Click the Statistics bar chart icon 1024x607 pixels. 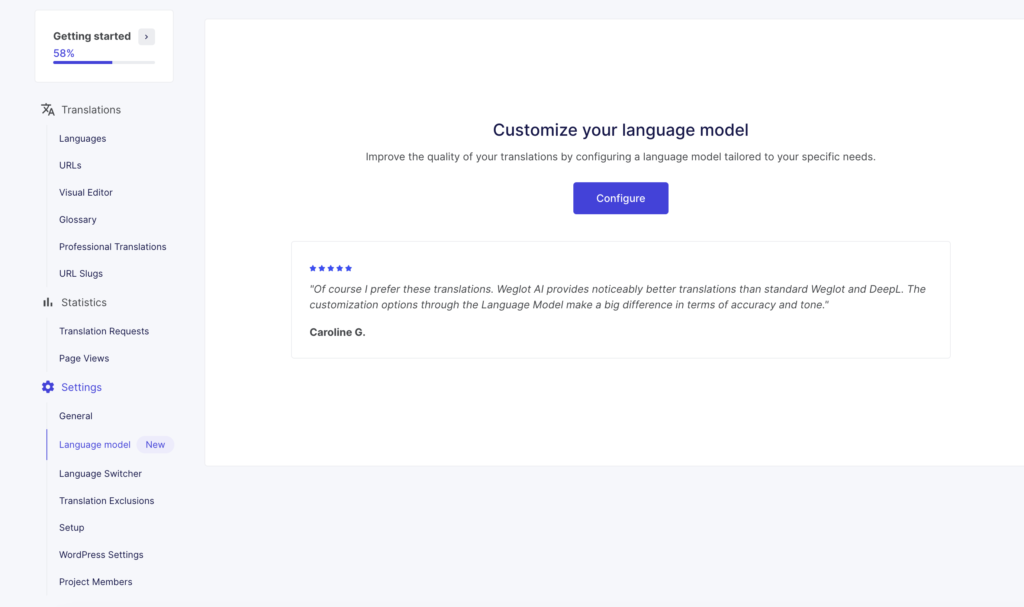48,303
